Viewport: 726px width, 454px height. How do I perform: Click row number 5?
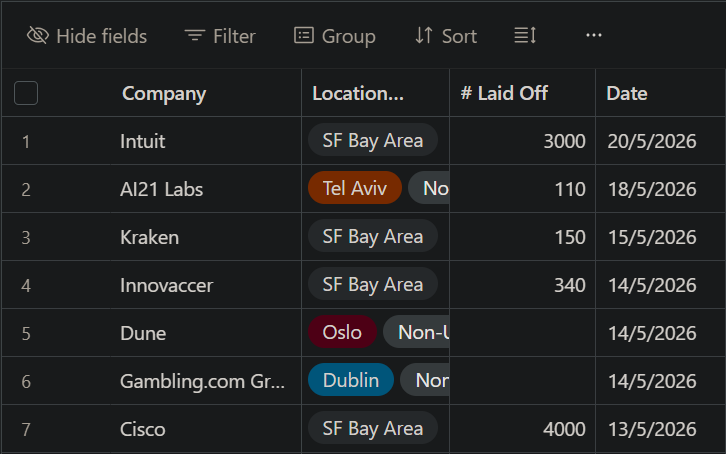(x=26, y=334)
